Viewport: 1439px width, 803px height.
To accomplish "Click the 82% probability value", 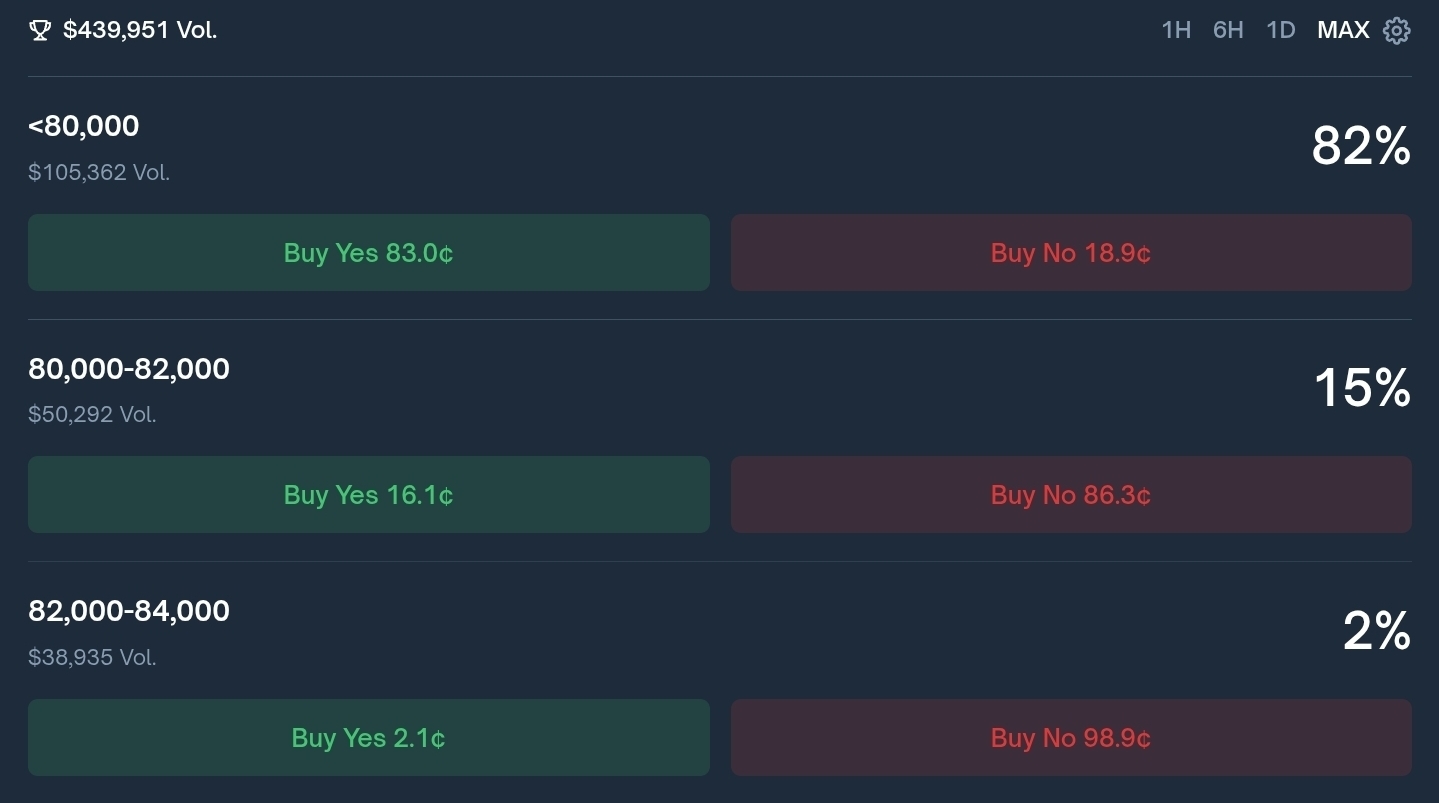I will tap(1361, 147).
